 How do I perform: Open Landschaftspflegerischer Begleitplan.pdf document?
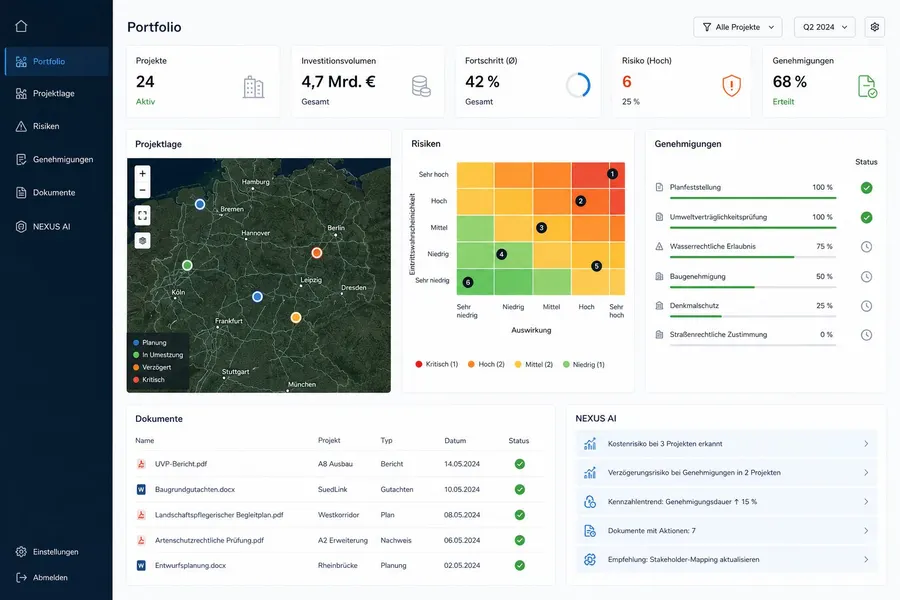pos(219,515)
